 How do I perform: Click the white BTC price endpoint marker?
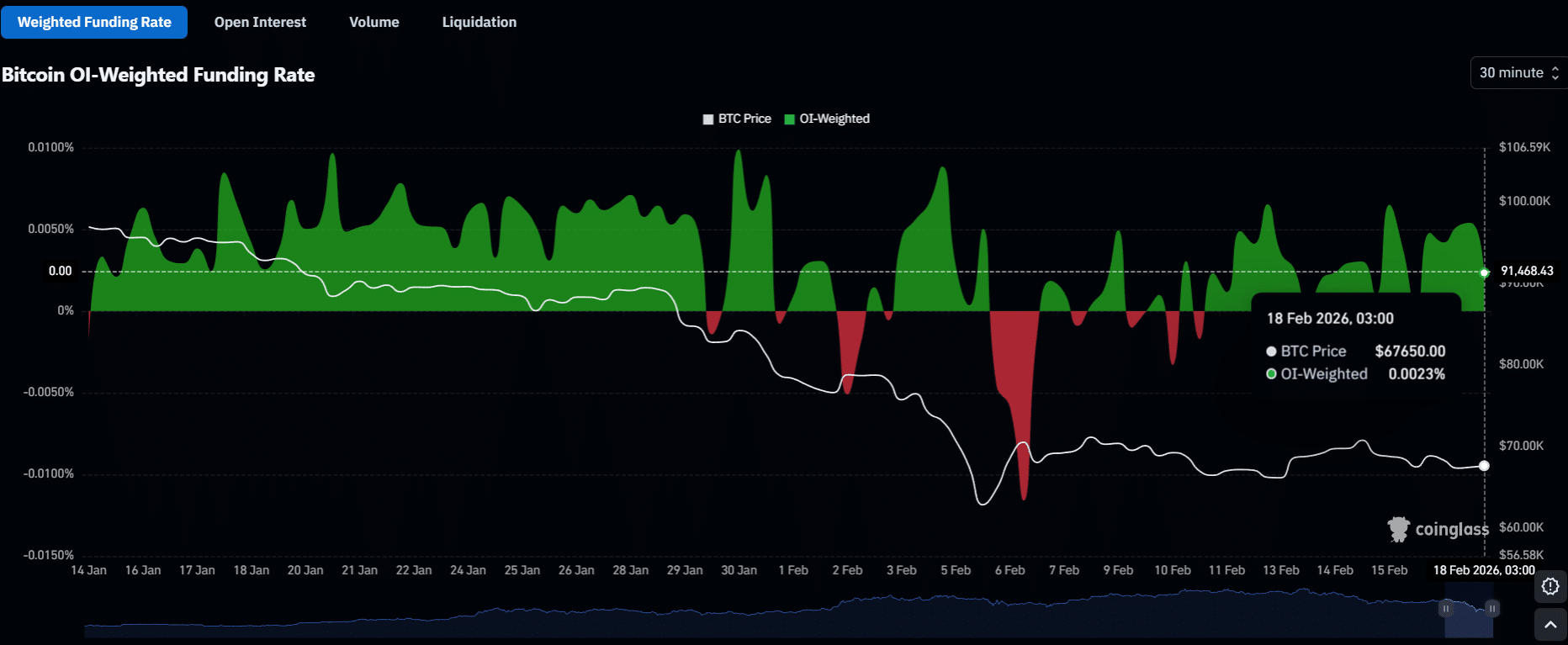[x=1484, y=466]
